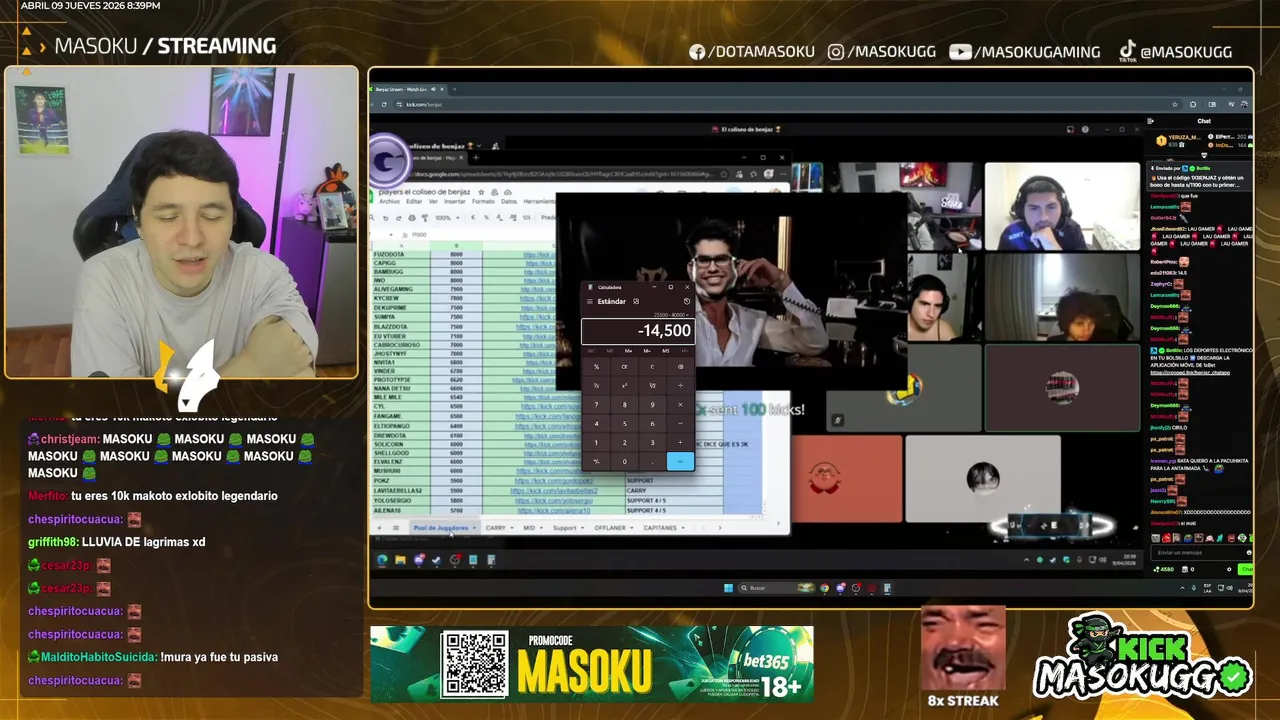Click the Windows Start button on taskbar

729,588
